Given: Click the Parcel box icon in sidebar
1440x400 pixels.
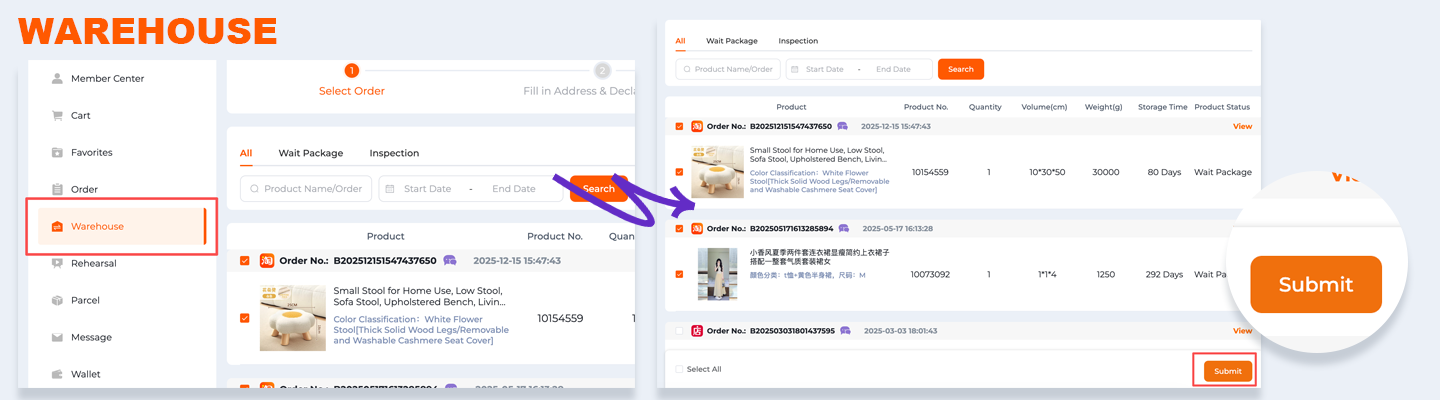Looking at the screenshot, I should pos(57,300).
